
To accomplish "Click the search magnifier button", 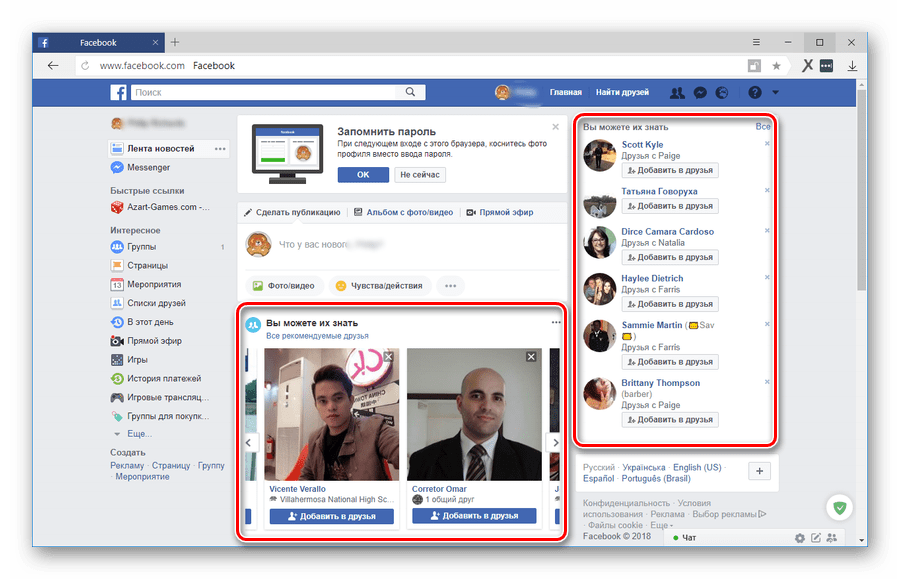I will (x=410, y=93).
